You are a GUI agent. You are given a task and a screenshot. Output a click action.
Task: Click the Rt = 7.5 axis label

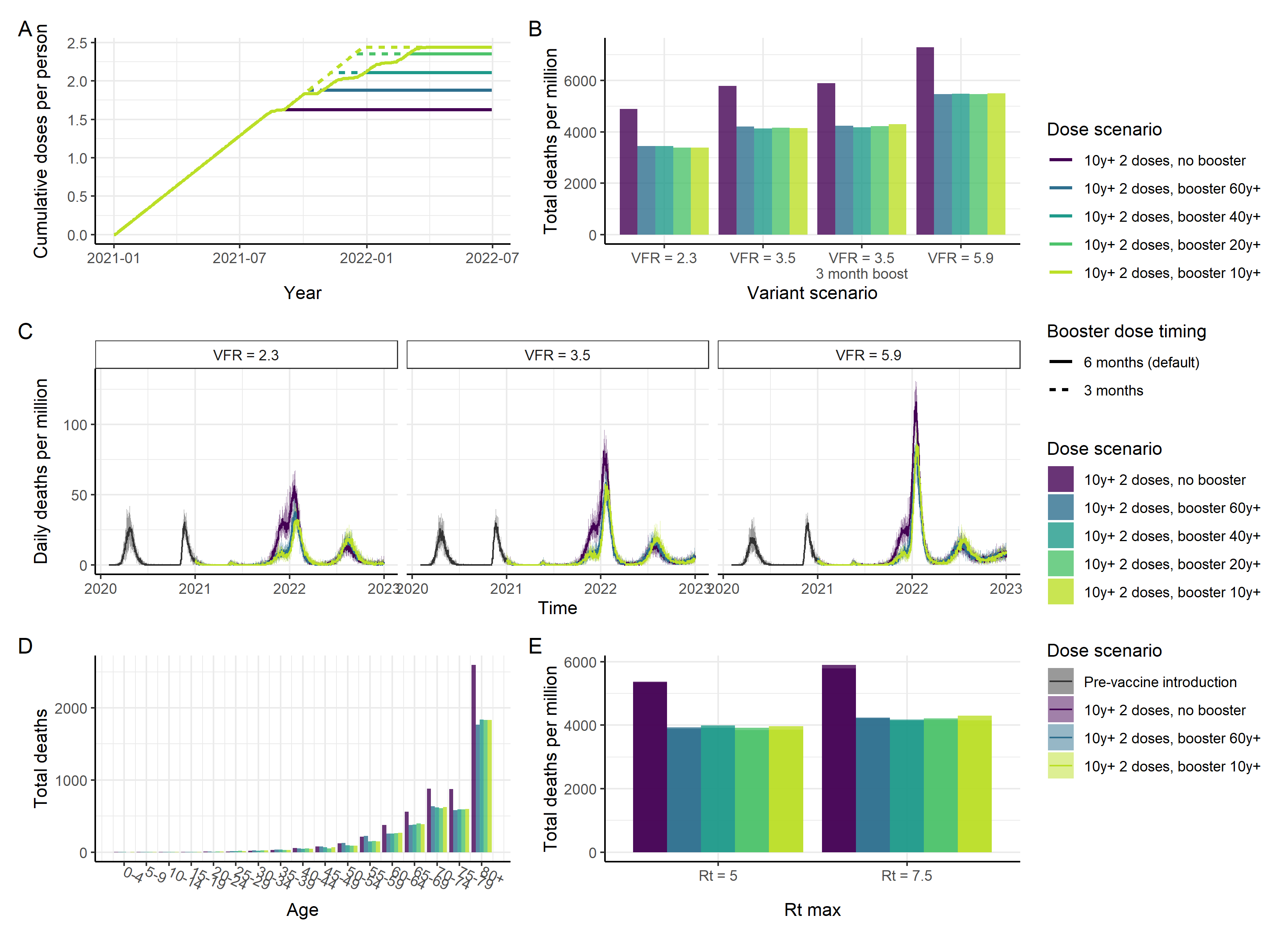coord(906,876)
